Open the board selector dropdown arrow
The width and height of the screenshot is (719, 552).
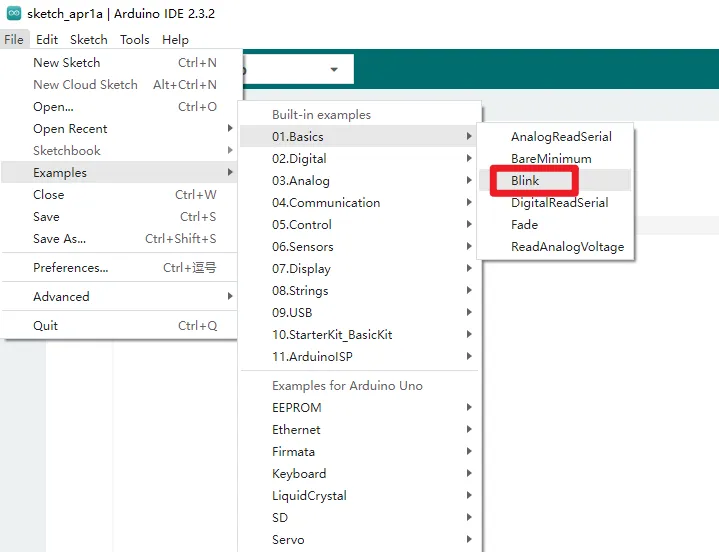334,69
